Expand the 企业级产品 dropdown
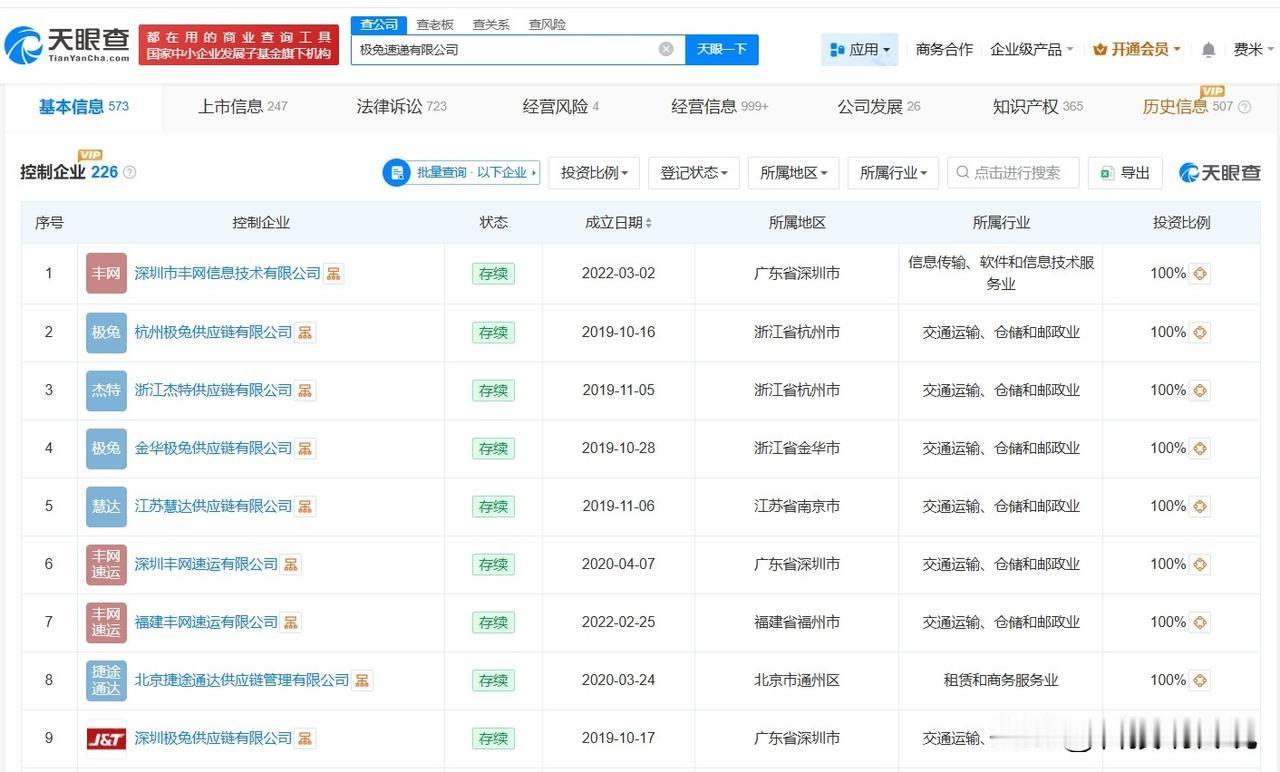 [x=1032, y=49]
